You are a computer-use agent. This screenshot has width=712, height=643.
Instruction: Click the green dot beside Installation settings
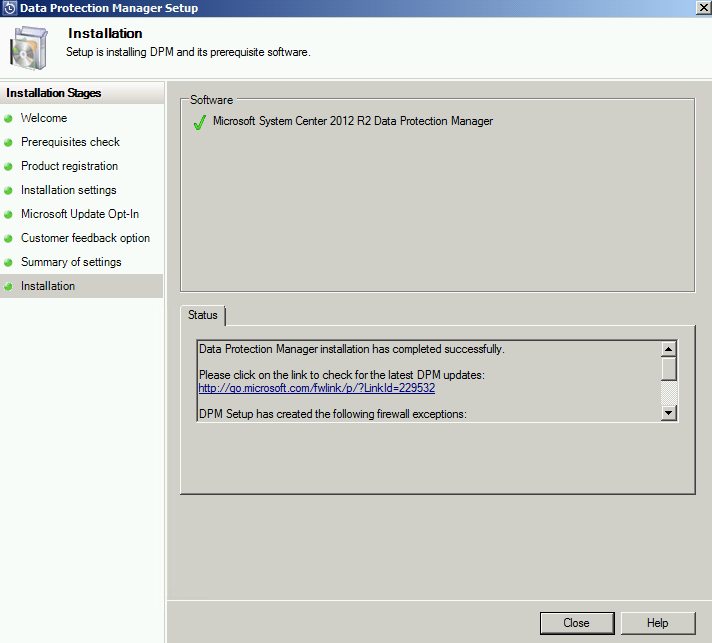coord(8,191)
